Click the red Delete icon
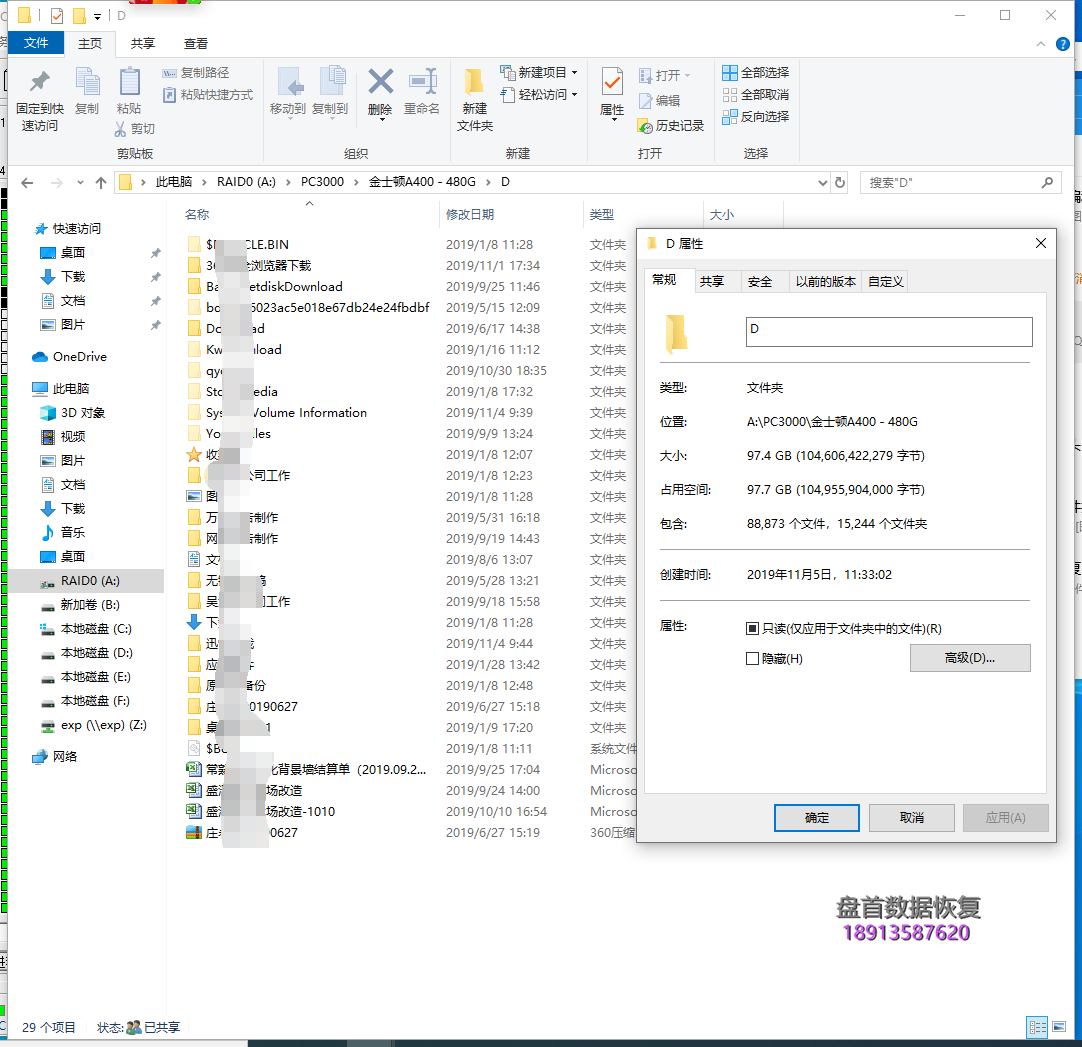Image resolution: width=1082 pixels, height=1047 pixels. click(x=380, y=82)
